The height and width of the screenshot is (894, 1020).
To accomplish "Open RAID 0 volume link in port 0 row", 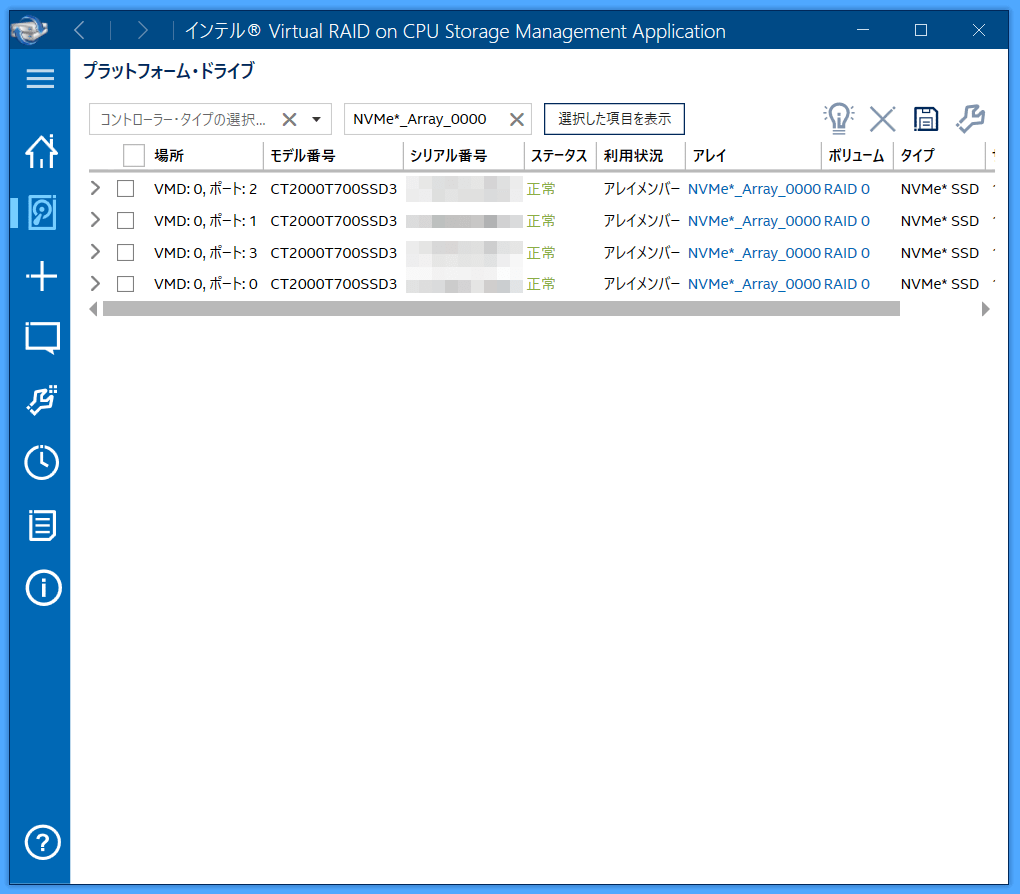I will tap(846, 284).
